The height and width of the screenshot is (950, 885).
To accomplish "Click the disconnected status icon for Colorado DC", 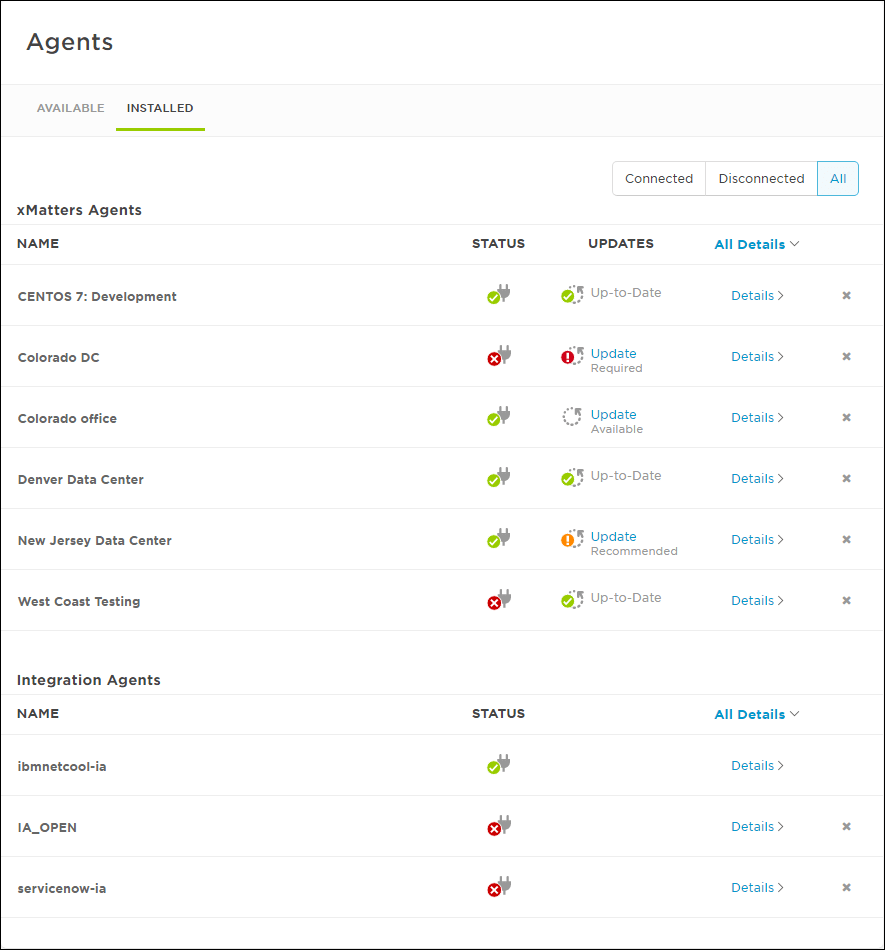I will click(x=498, y=356).
